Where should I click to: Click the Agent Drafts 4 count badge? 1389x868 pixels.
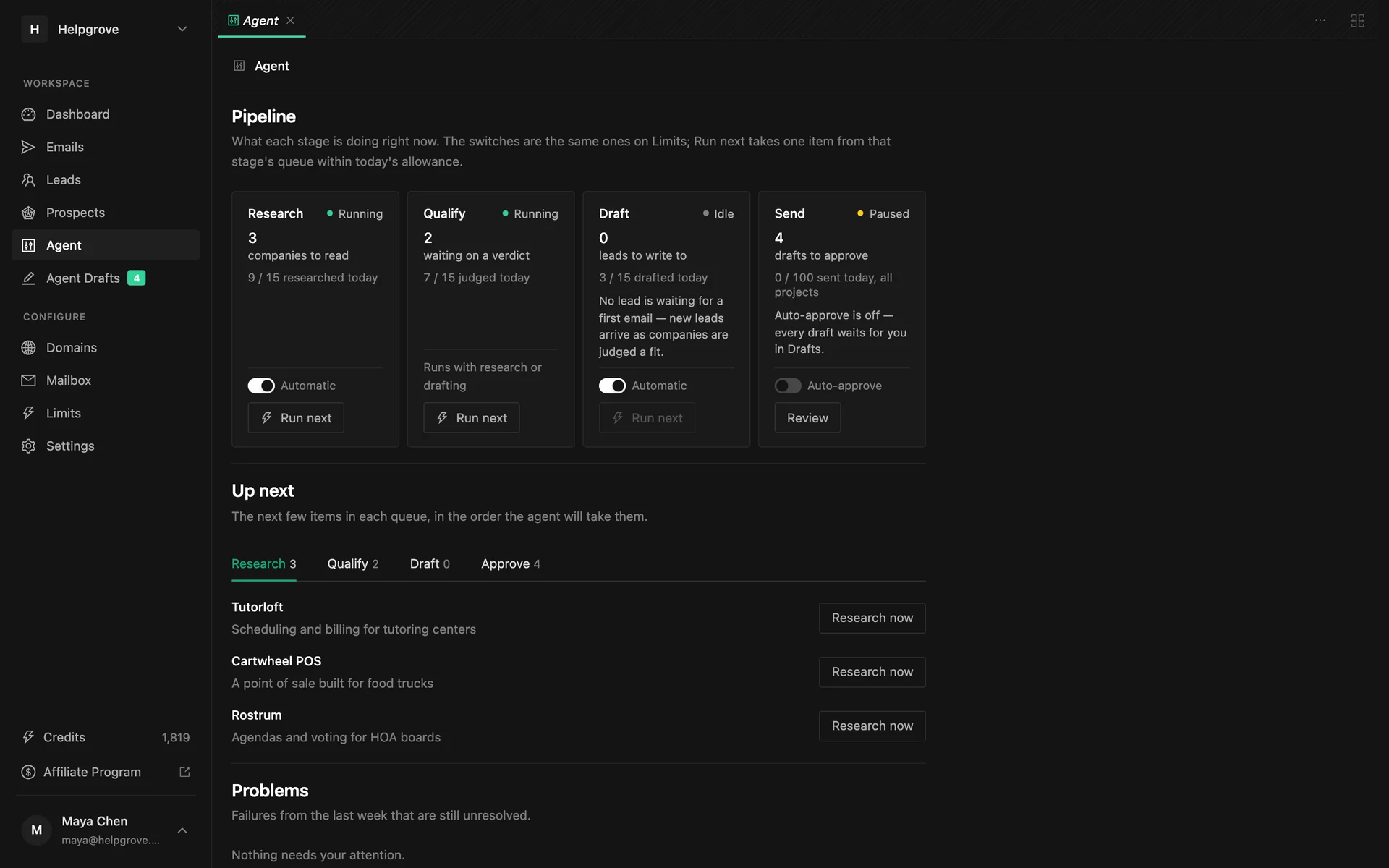[137, 278]
